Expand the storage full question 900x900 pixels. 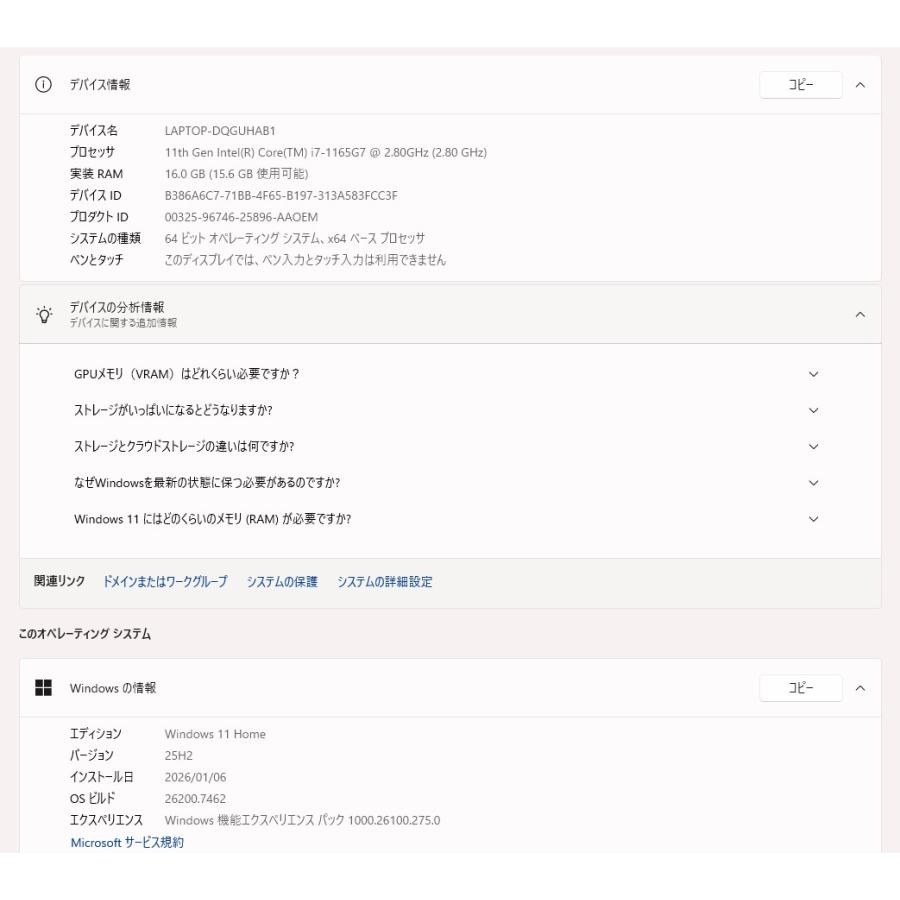pyautogui.click(x=815, y=410)
